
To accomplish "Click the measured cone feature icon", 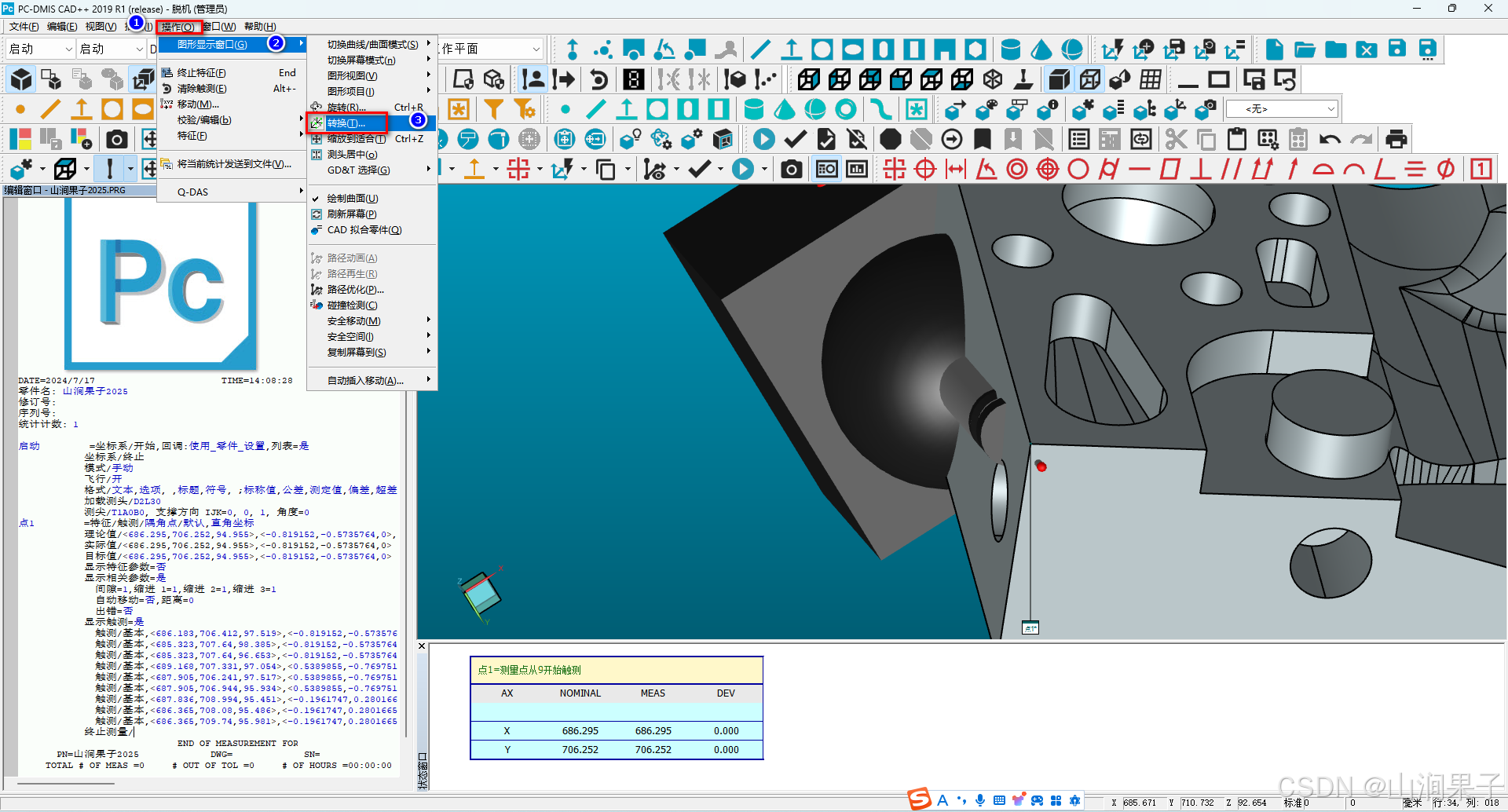I will click(x=1041, y=49).
